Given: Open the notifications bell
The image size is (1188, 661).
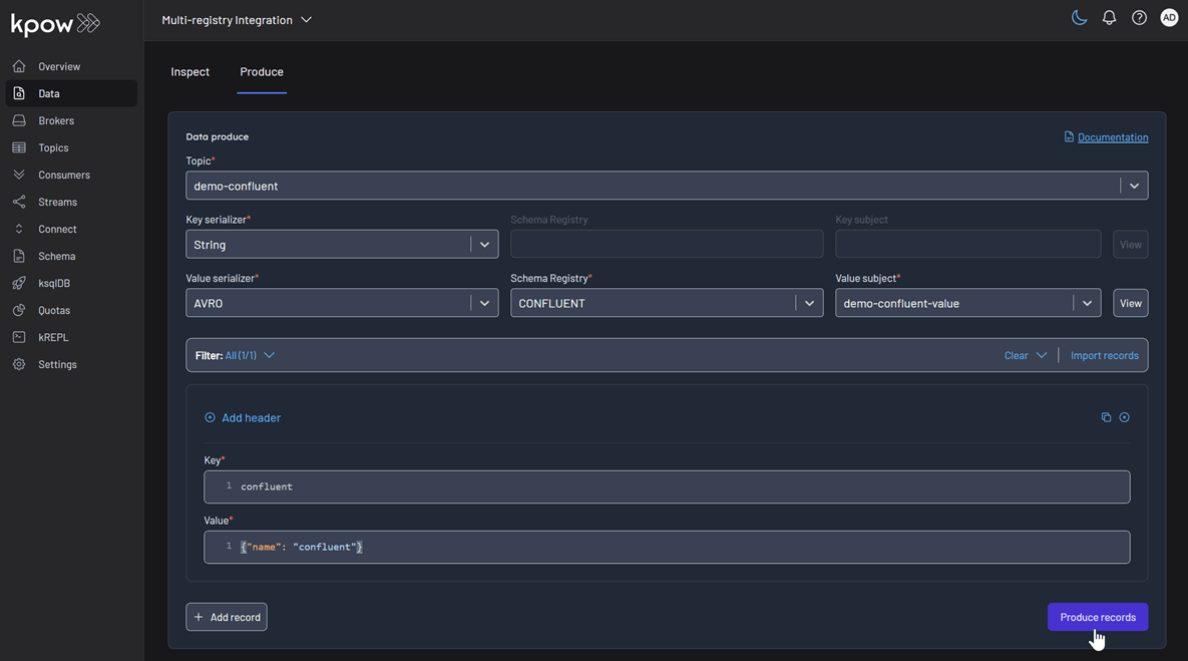Looking at the screenshot, I should tap(1109, 17).
